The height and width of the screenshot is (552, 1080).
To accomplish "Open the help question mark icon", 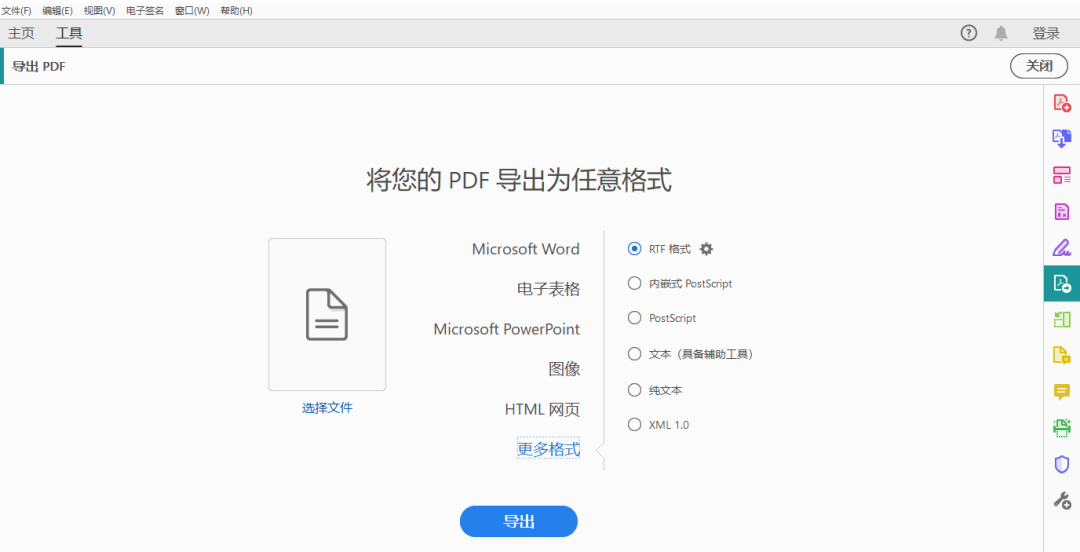I will tap(969, 33).
